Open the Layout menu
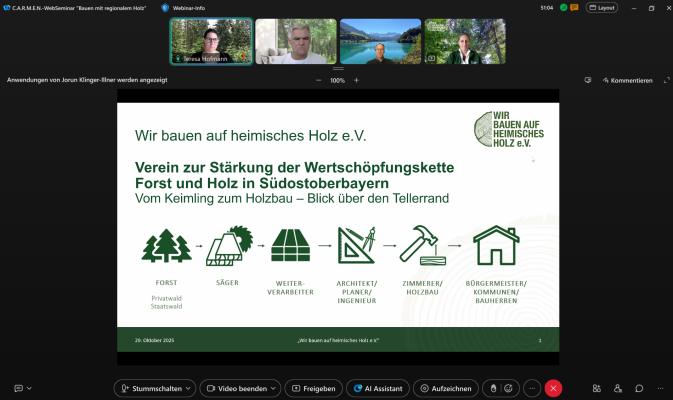Screen dimensions: 673x400 602,8
